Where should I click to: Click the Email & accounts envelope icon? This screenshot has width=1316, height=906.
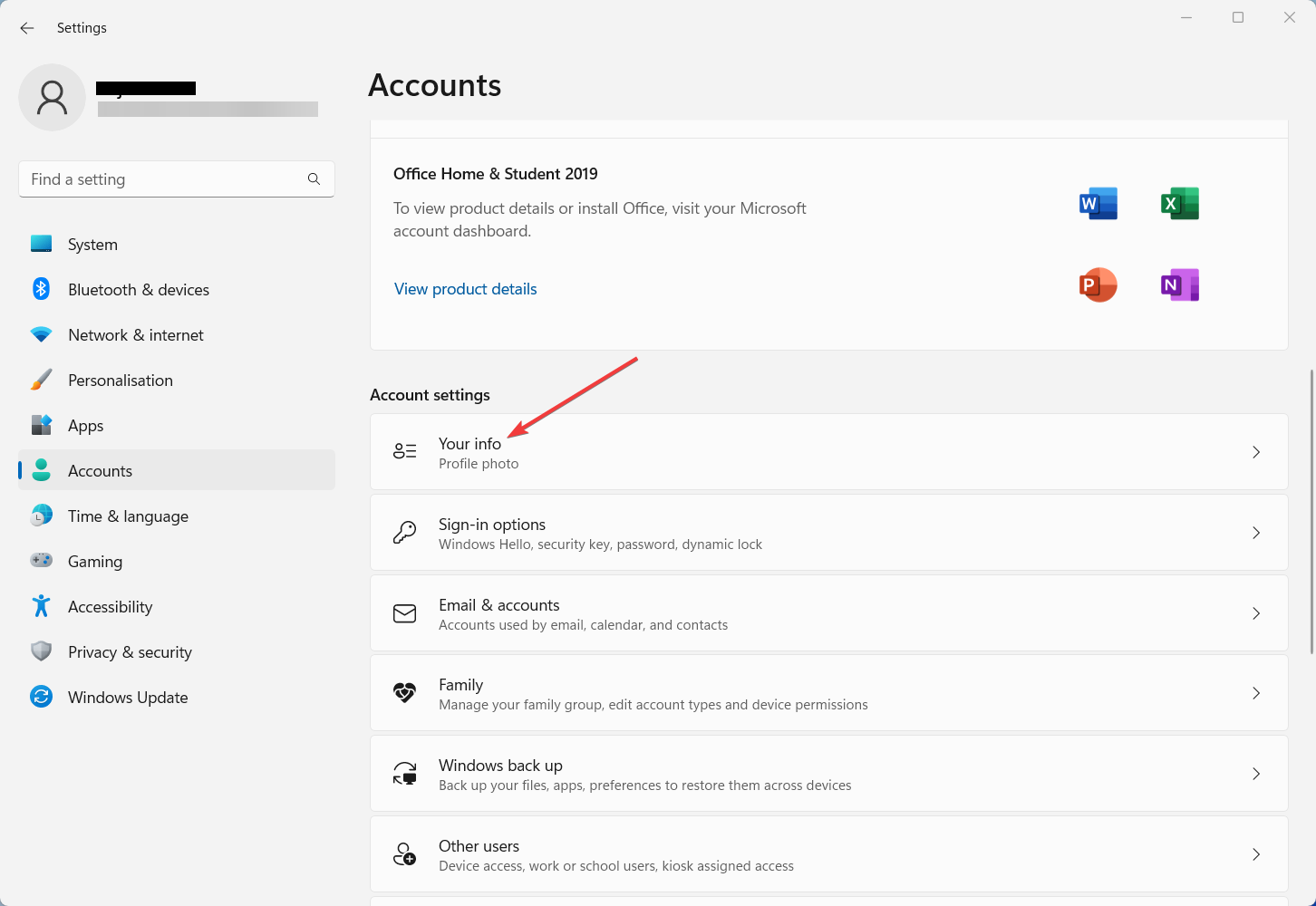(x=404, y=613)
